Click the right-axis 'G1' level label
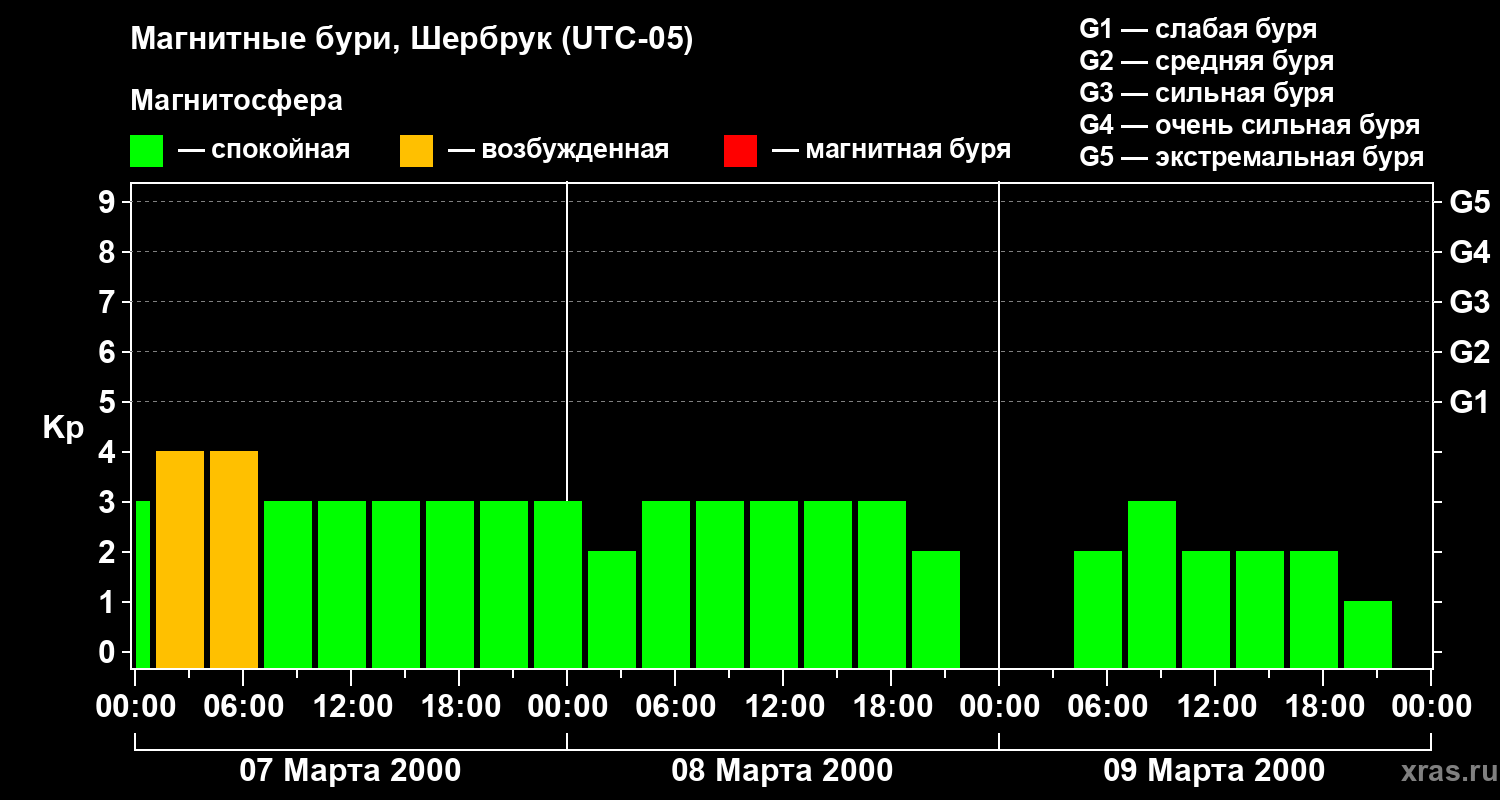Viewport: 1500px width, 800px height. pos(1469,402)
